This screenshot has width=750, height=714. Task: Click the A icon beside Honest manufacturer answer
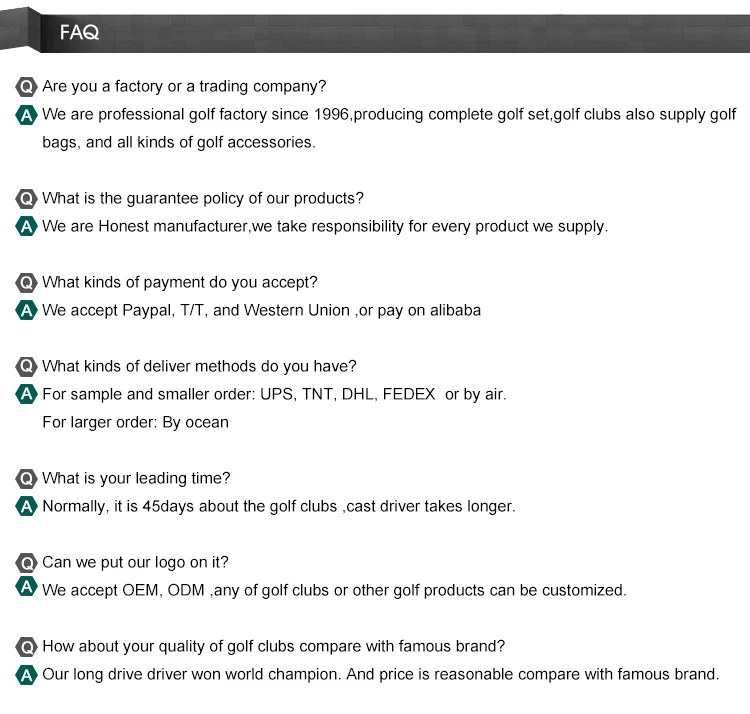point(27,226)
